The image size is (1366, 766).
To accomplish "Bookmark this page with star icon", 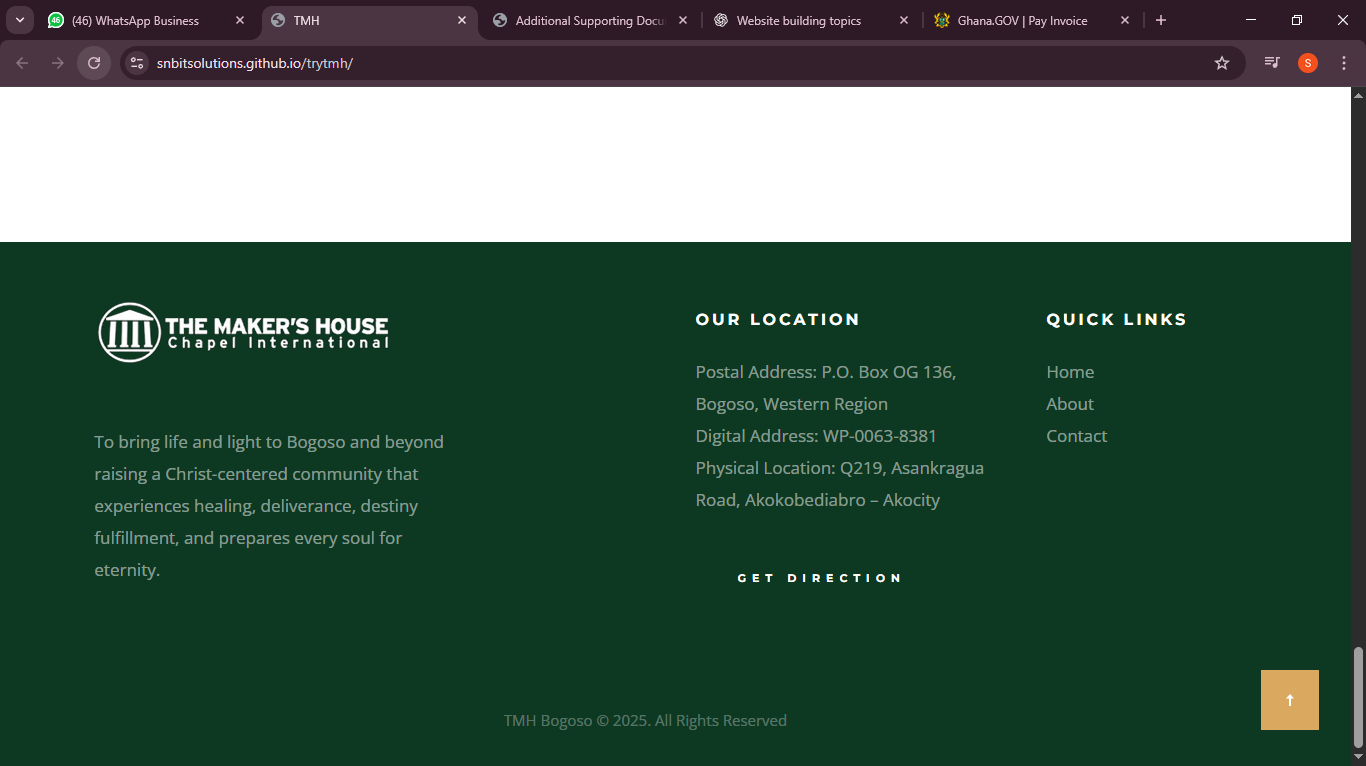I will pyautogui.click(x=1221, y=63).
